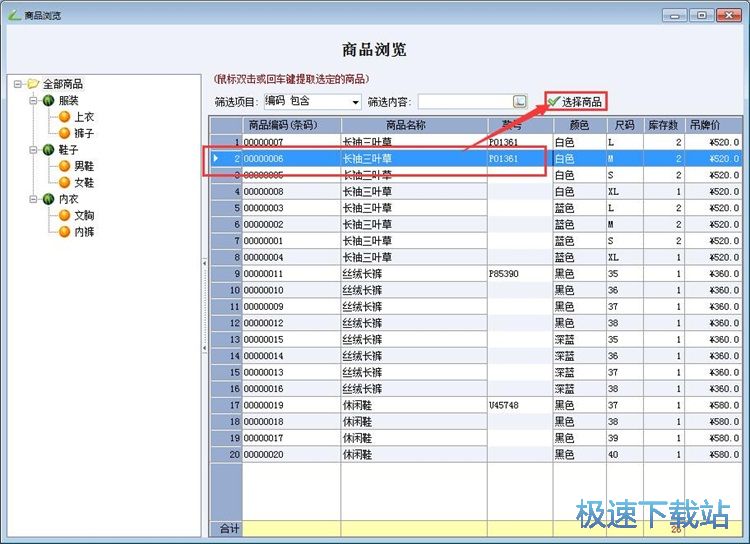Click style number P85390 cell
Screen dimensions: 750x544
coord(520,274)
